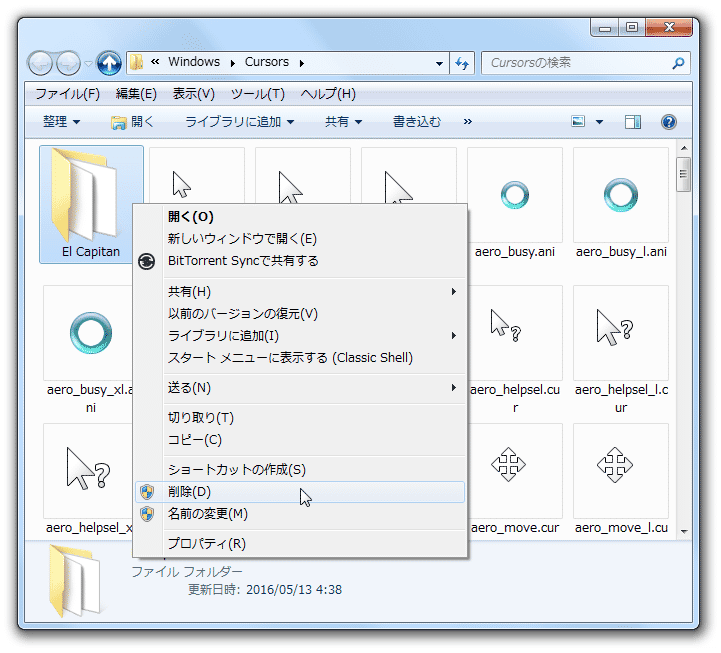Click the folder icon in address bar

136,62
